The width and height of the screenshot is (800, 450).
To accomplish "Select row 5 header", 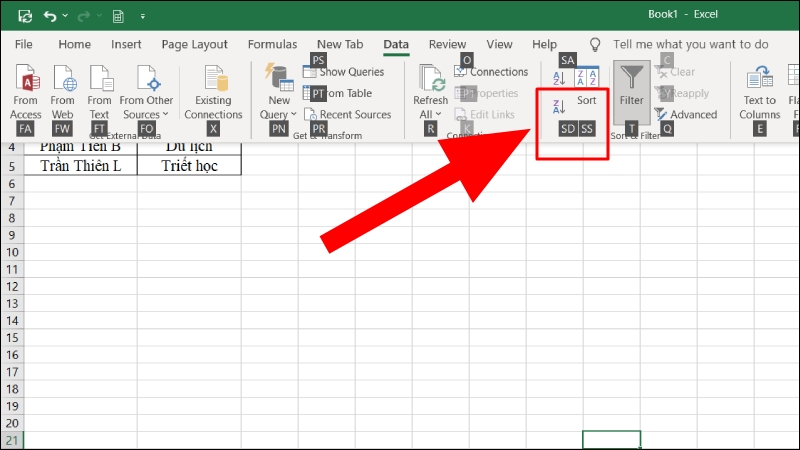I will point(12,166).
